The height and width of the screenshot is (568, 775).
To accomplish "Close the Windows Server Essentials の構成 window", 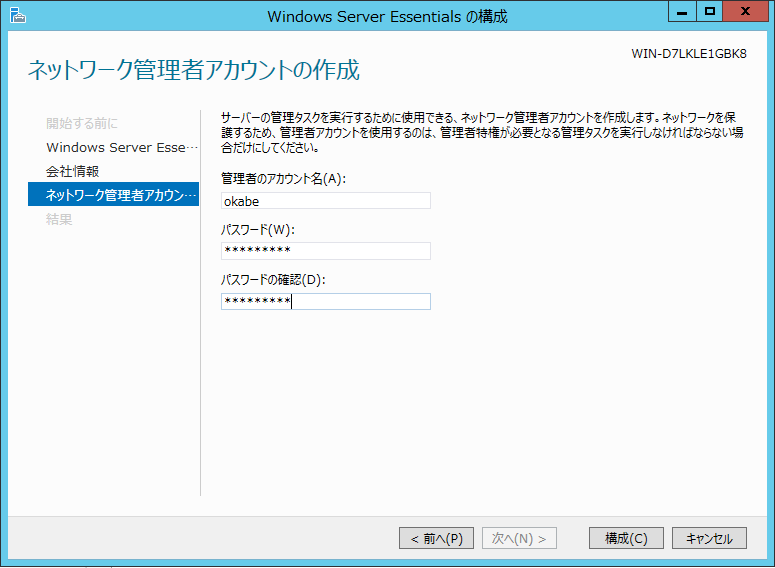I will click(x=745, y=11).
